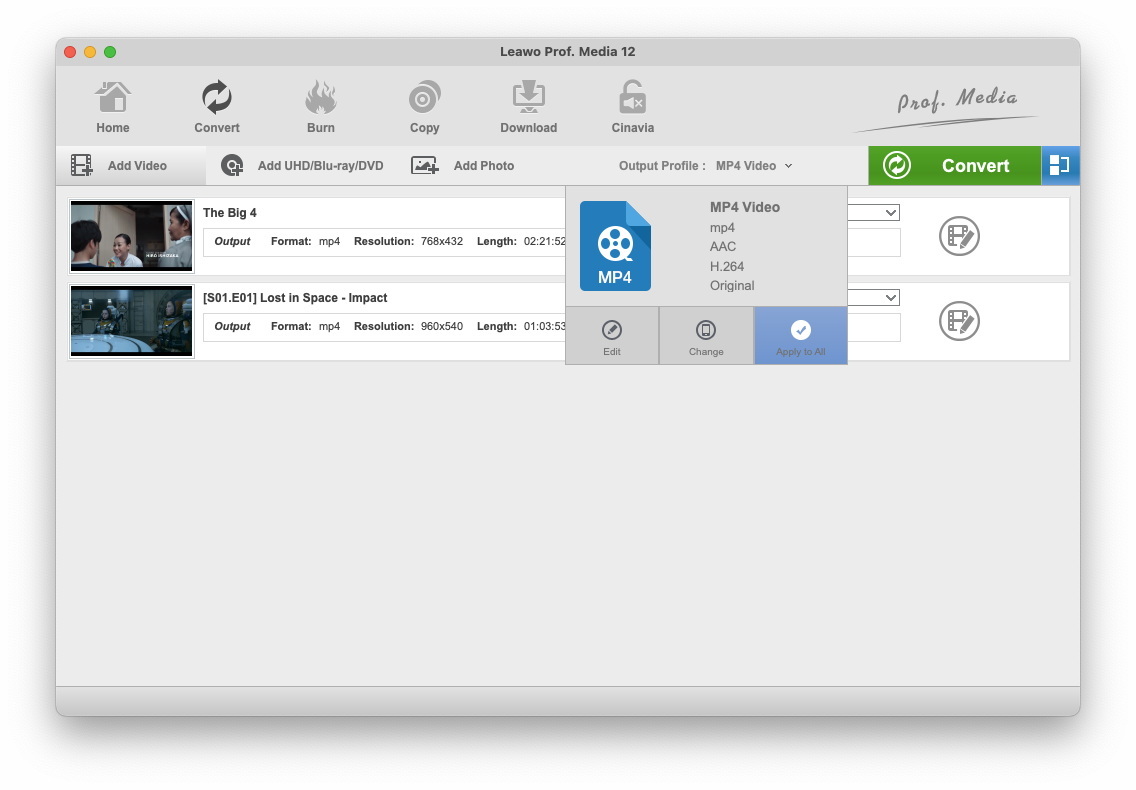Edit video for Lost in Space

point(959,321)
